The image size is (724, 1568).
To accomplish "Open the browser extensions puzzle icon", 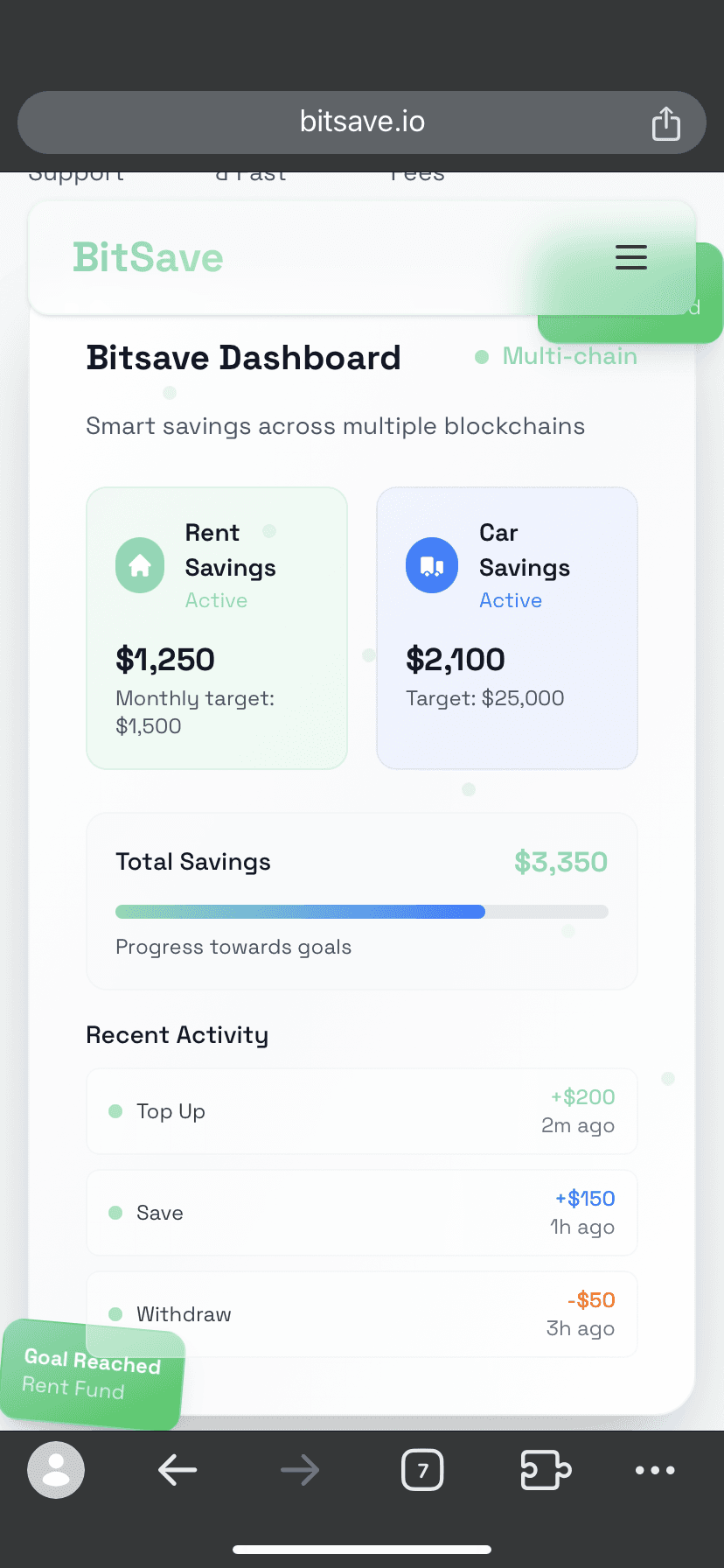I will (545, 1470).
